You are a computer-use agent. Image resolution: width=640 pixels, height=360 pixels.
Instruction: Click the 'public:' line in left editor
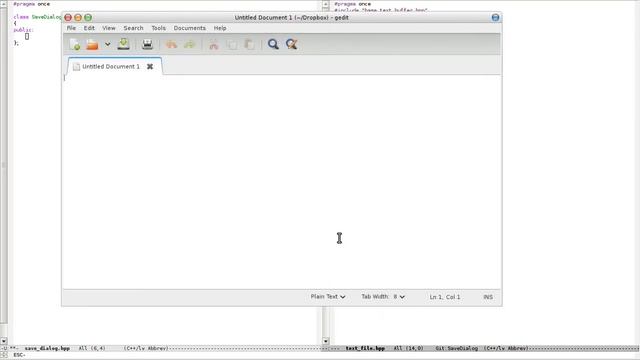pos(23,30)
